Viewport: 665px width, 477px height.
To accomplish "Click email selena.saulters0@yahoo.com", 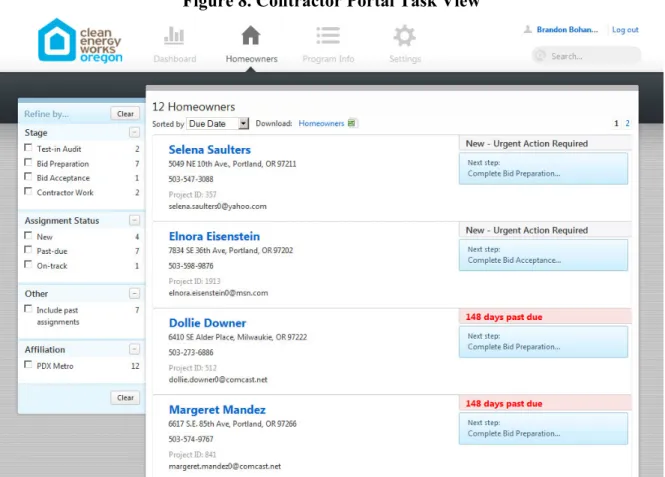I will pos(218,206).
